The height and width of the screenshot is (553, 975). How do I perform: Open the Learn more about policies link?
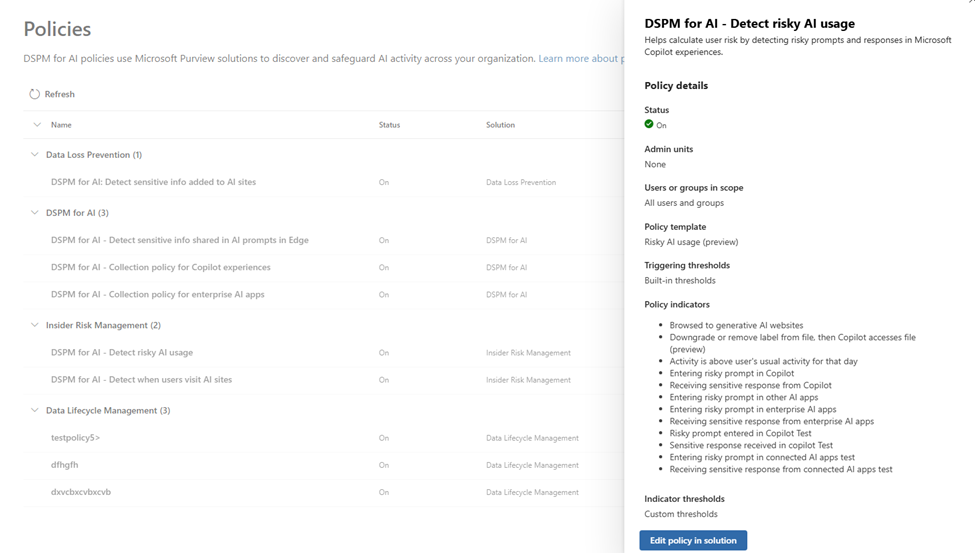(x=580, y=59)
